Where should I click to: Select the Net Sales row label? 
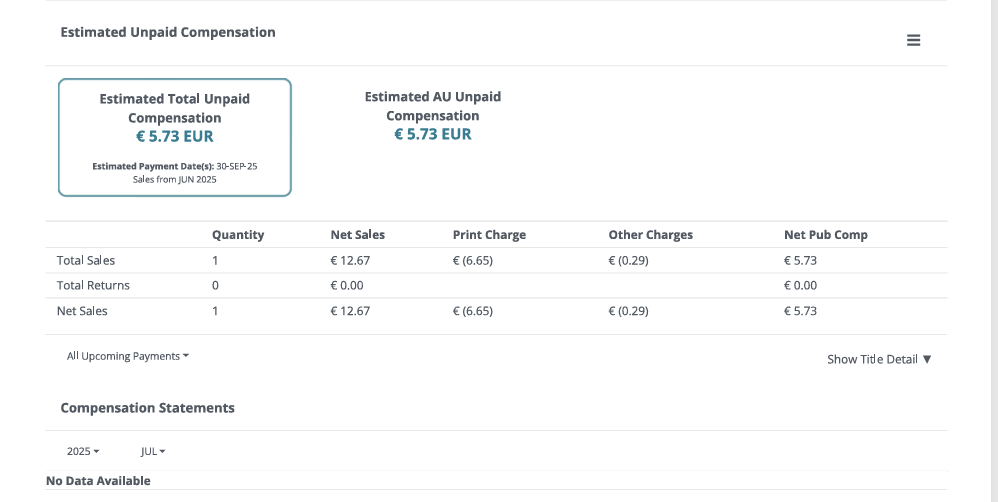click(82, 311)
